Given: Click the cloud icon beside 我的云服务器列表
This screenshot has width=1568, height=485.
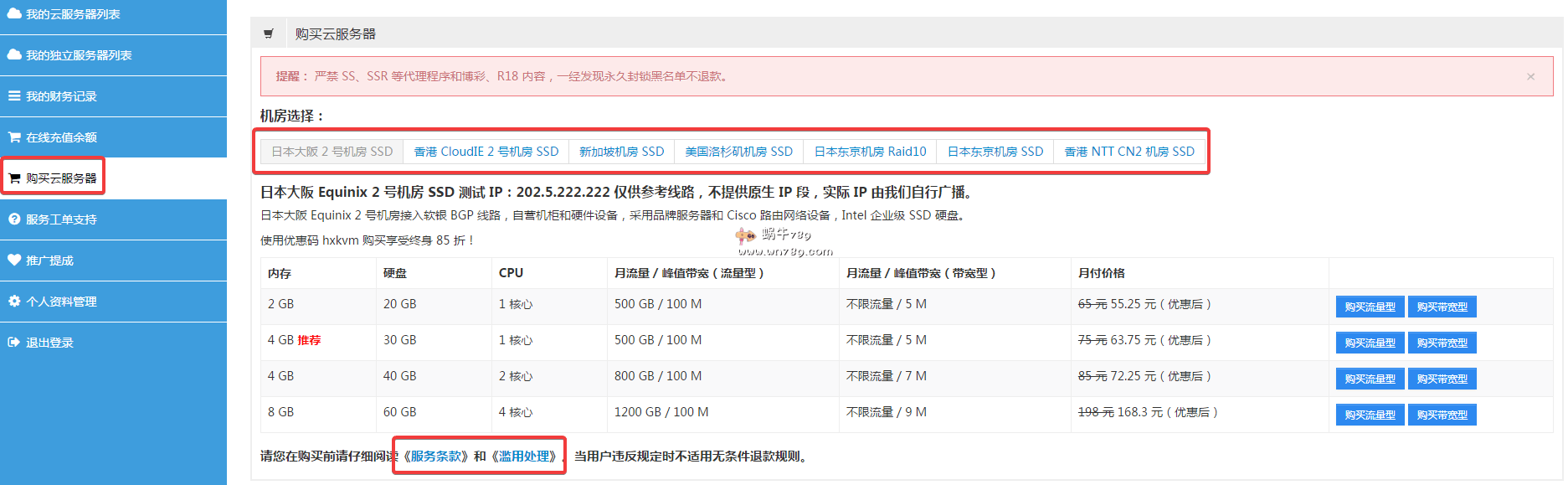Looking at the screenshot, I should click(x=14, y=13).
